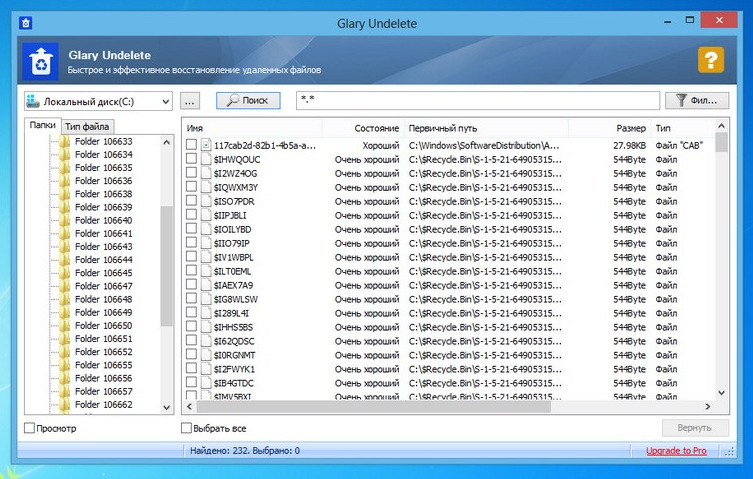The image size is (753, 479).
Task: Click the 27.98KB size cell
Action: [x=629, y=145]
